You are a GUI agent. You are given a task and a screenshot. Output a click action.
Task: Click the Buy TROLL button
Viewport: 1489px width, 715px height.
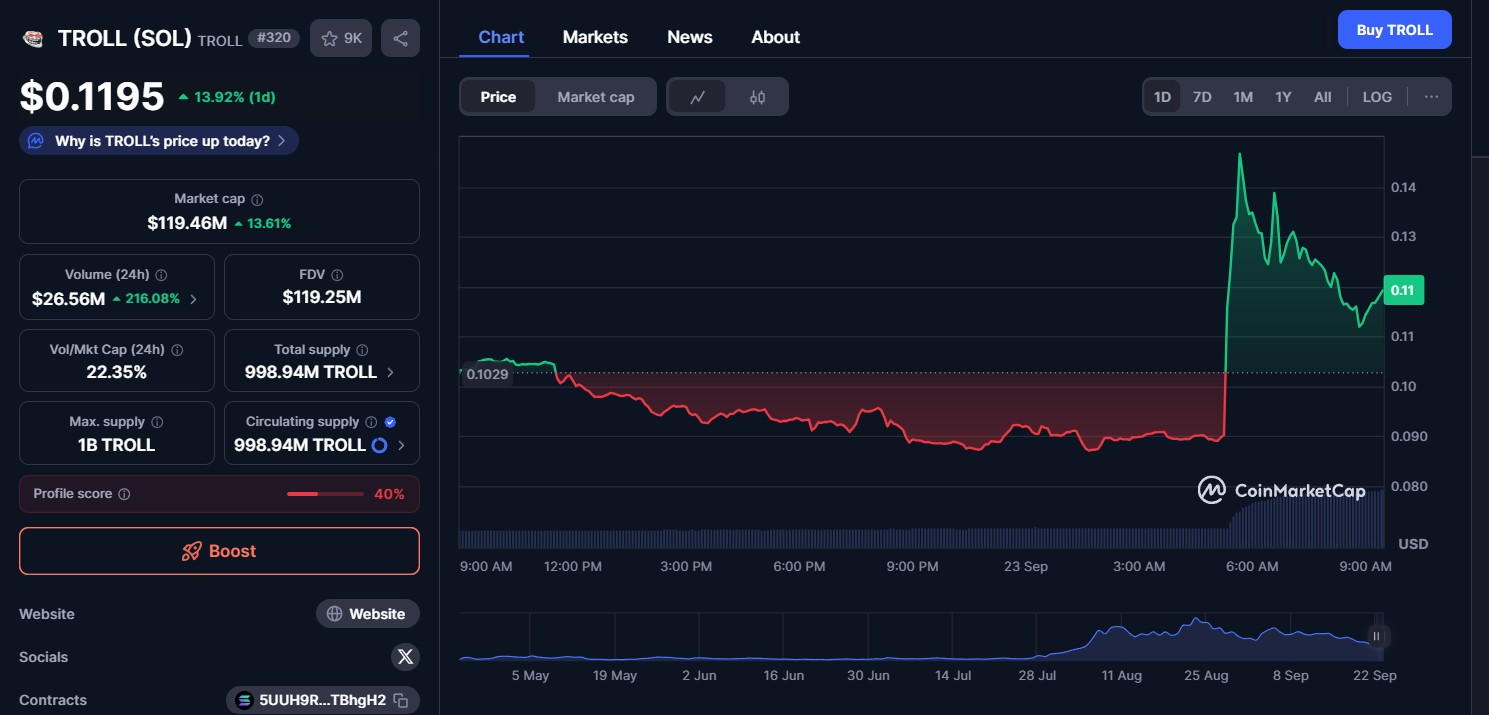(1394, 30)
